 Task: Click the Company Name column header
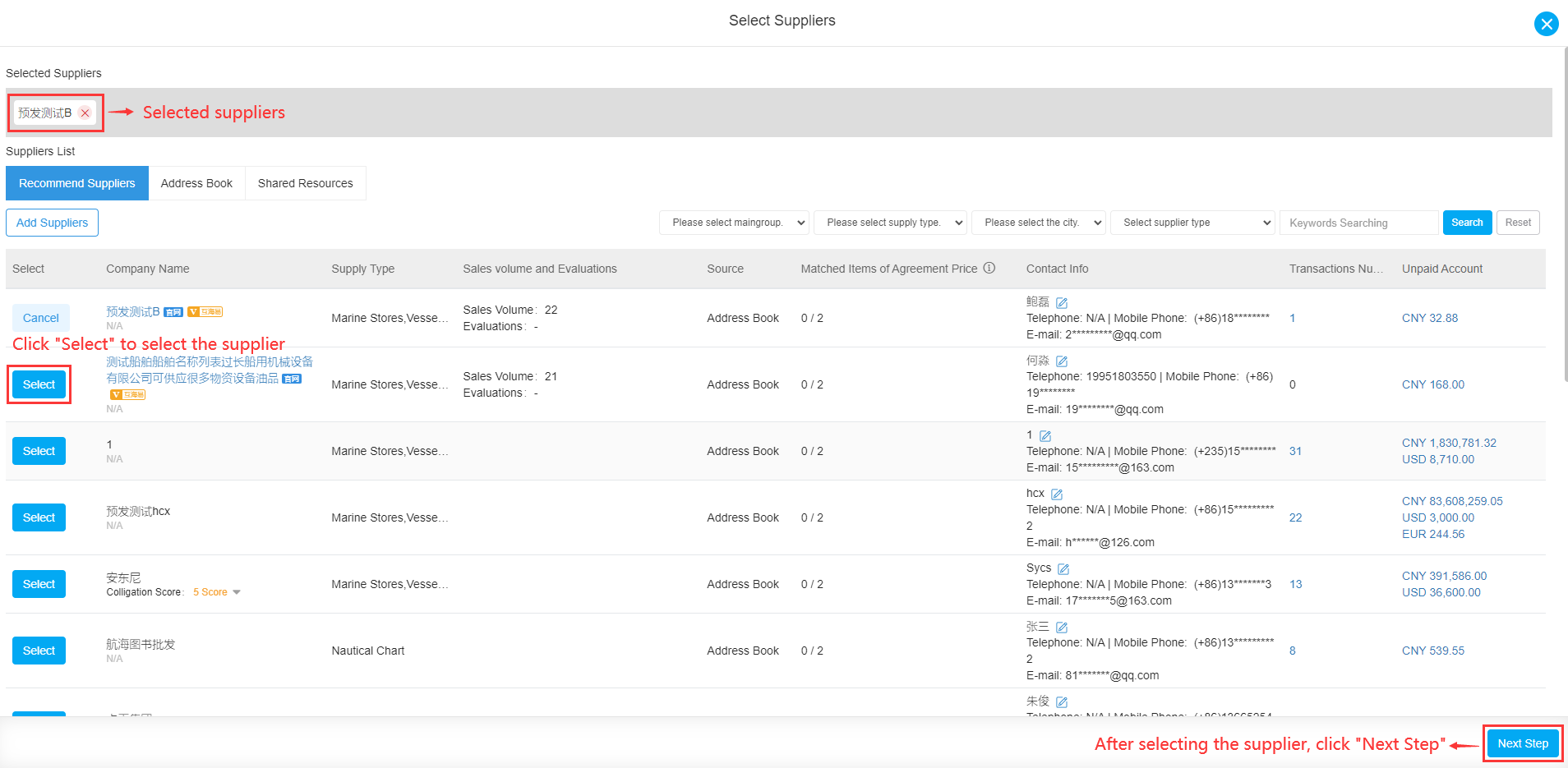click(147, 269)
